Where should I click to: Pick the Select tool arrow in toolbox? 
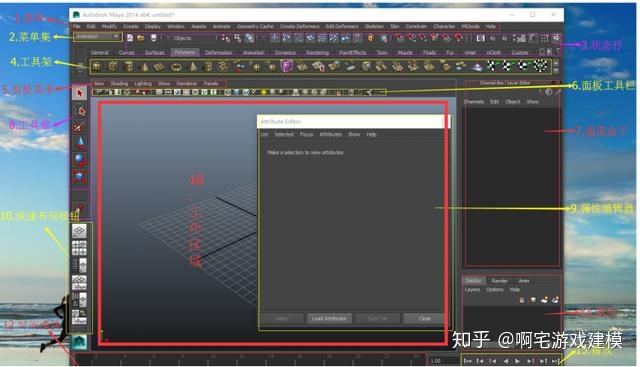click(80, 93)
